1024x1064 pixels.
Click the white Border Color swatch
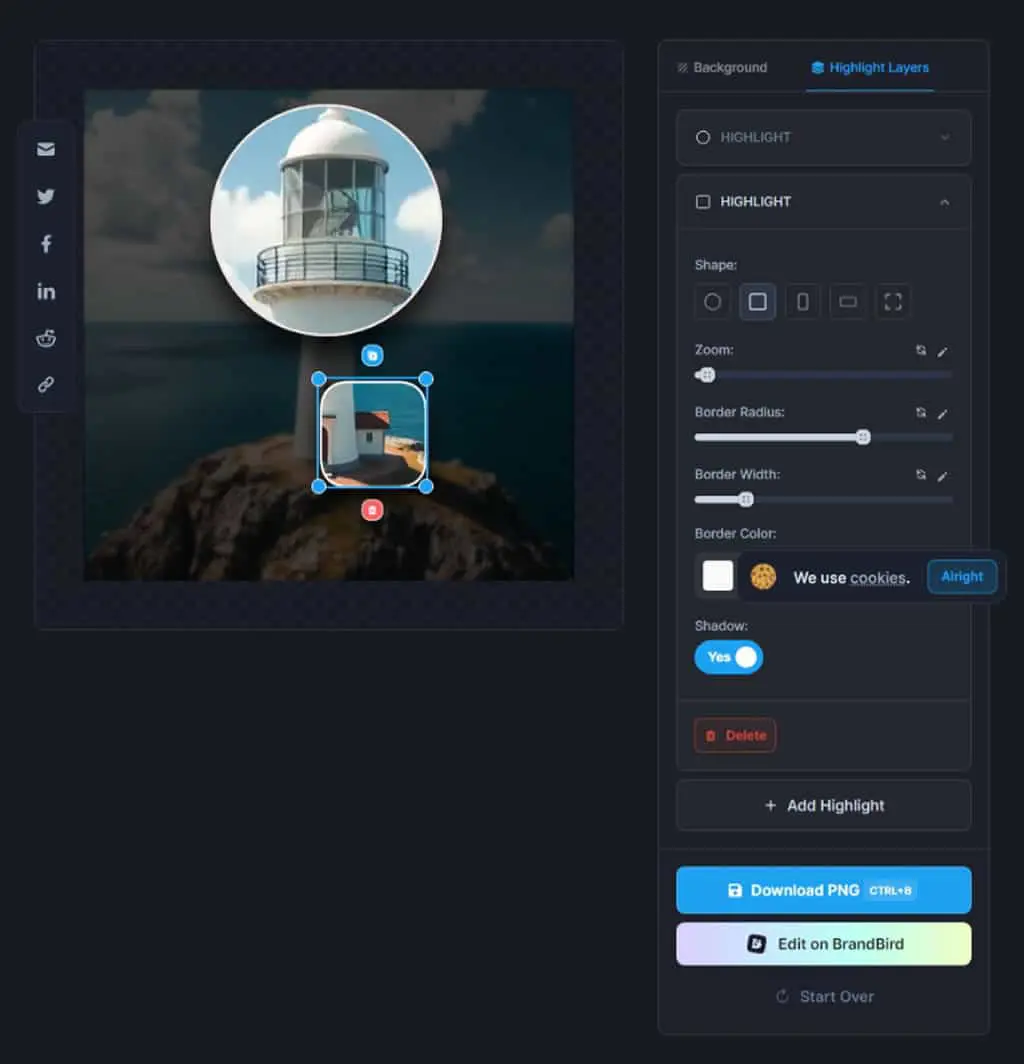(x=718, y=575)
